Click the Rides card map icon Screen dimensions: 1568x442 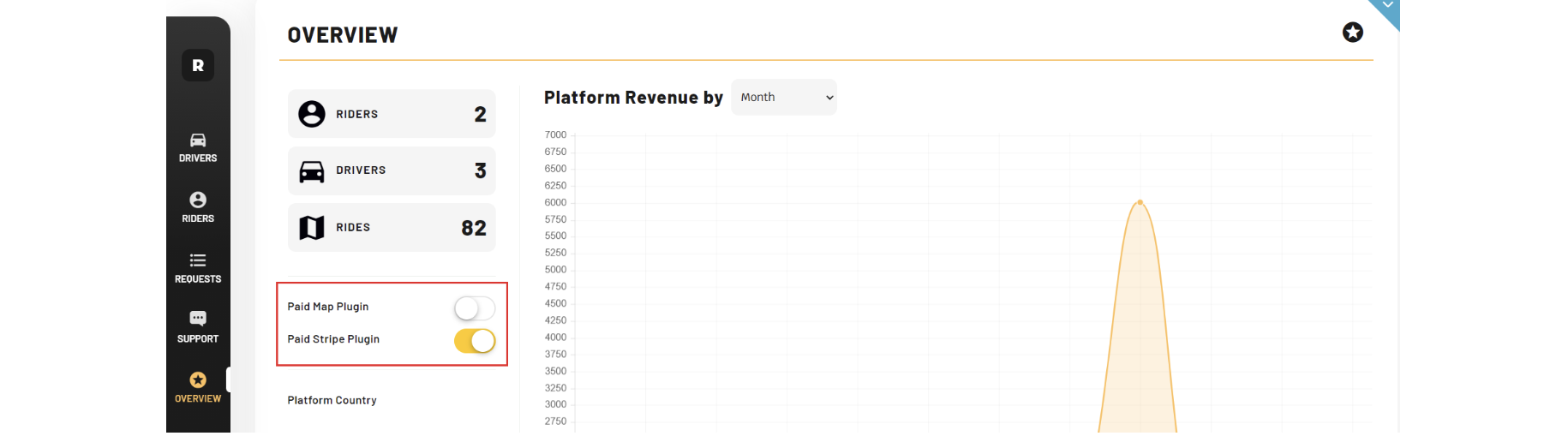coord(312,228)
